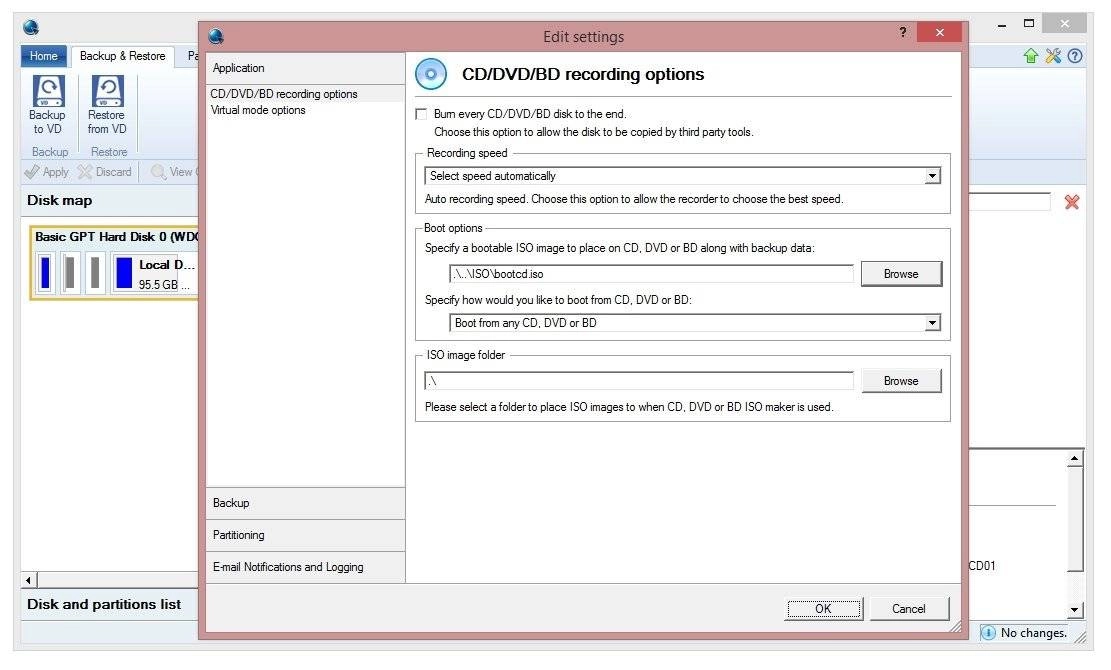Image resolution: width=1111 pixels, height=670 pixels.
Task: Click the bootable ISO image path field
Action: (x=651, y=274)
